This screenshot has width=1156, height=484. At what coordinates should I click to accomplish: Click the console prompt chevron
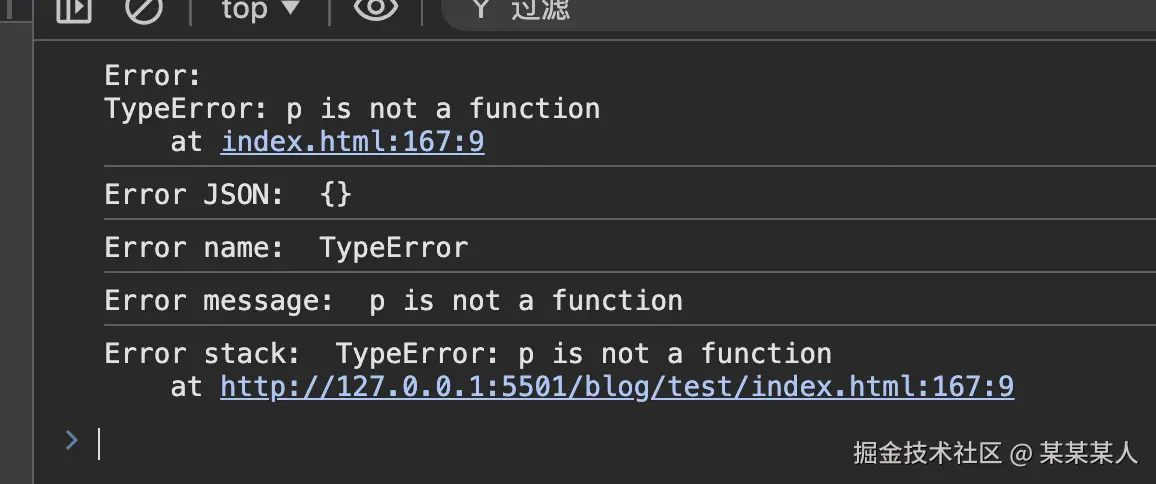pyautogui.click(x=71, y=440)
